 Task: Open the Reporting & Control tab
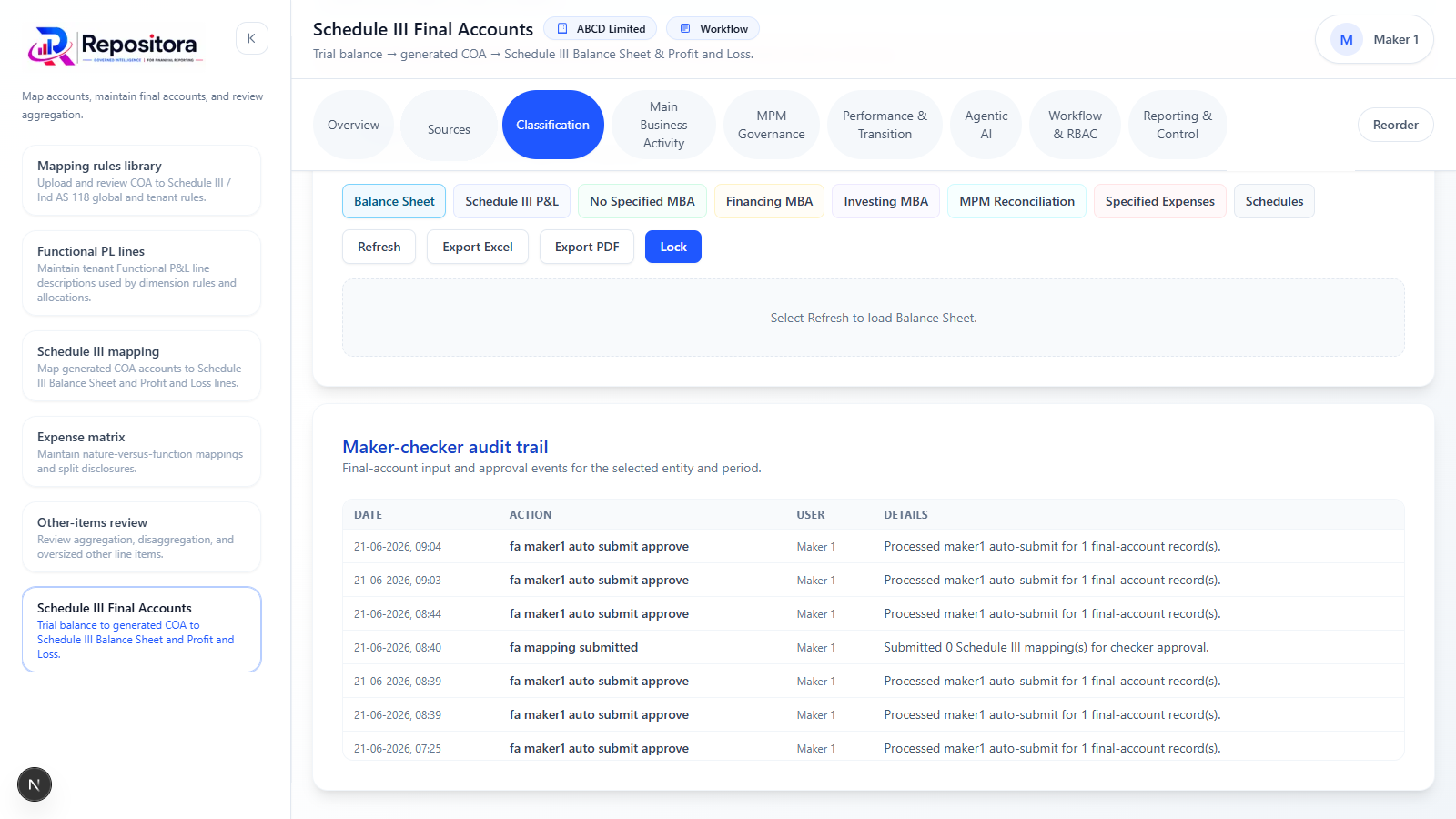coord(1178,125)
